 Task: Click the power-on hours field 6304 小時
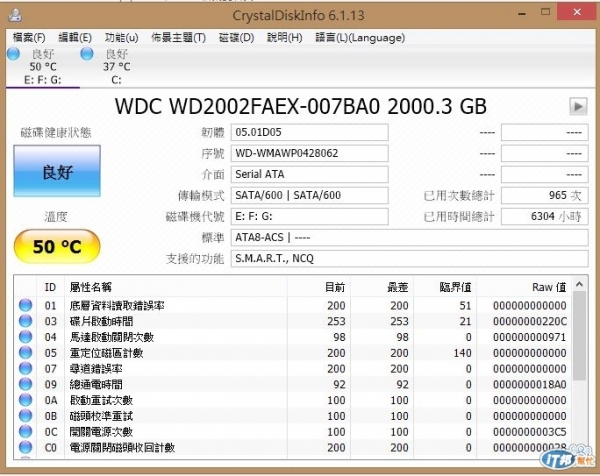point(545,217)
